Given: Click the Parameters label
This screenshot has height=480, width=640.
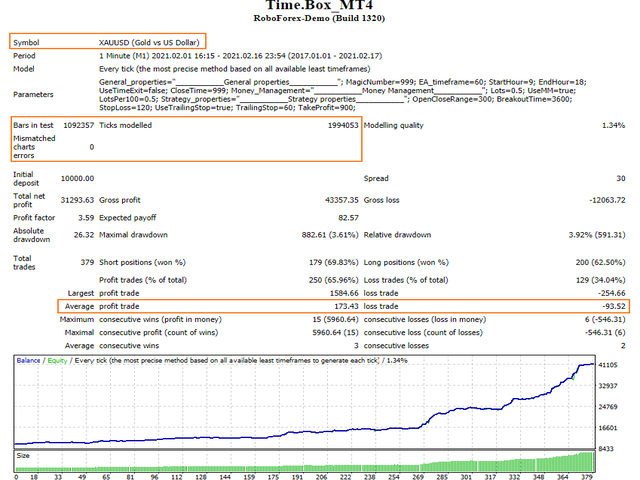Looking at the screenshot, I should tap(33, 94).
